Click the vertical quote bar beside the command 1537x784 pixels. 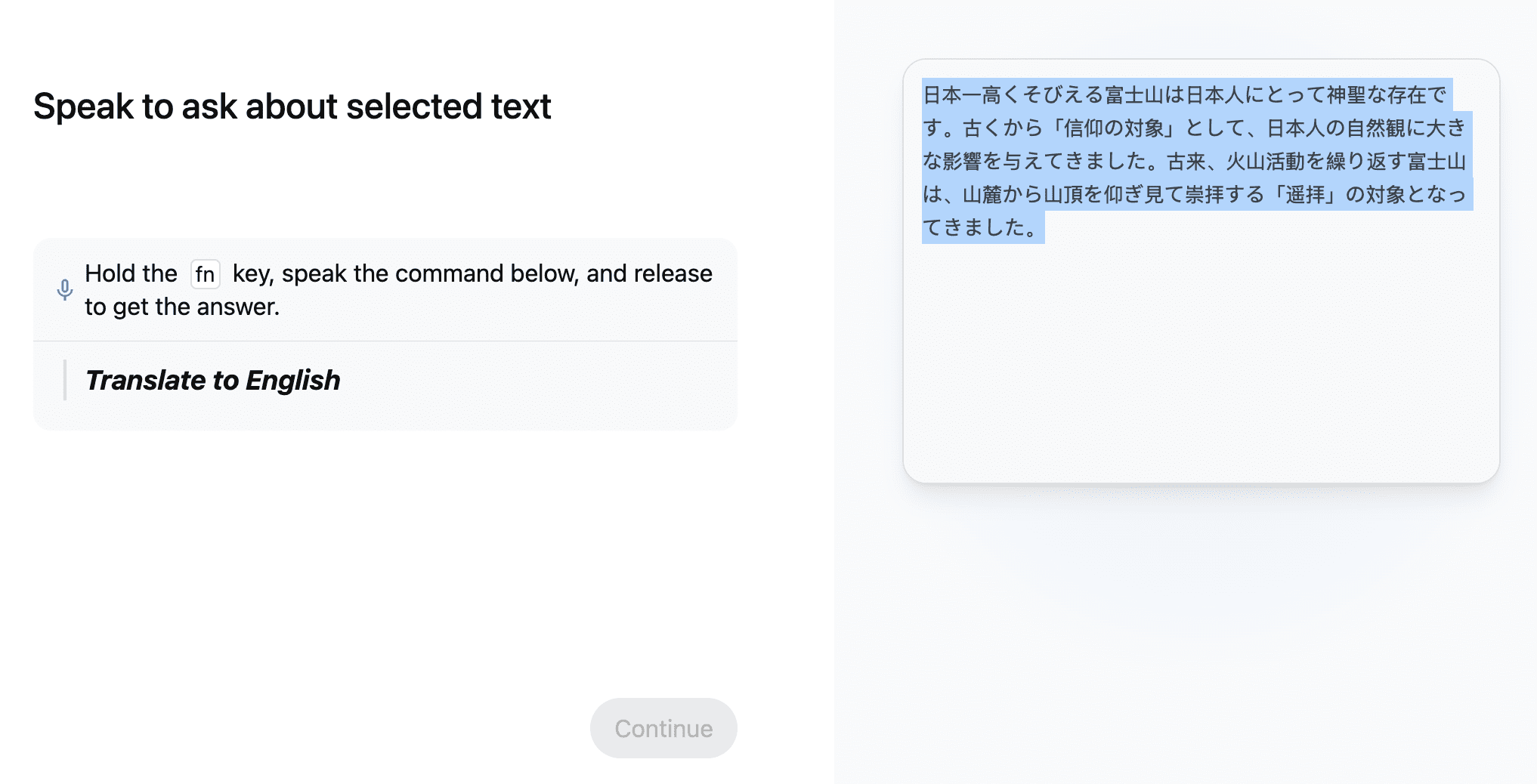(65, 380)
